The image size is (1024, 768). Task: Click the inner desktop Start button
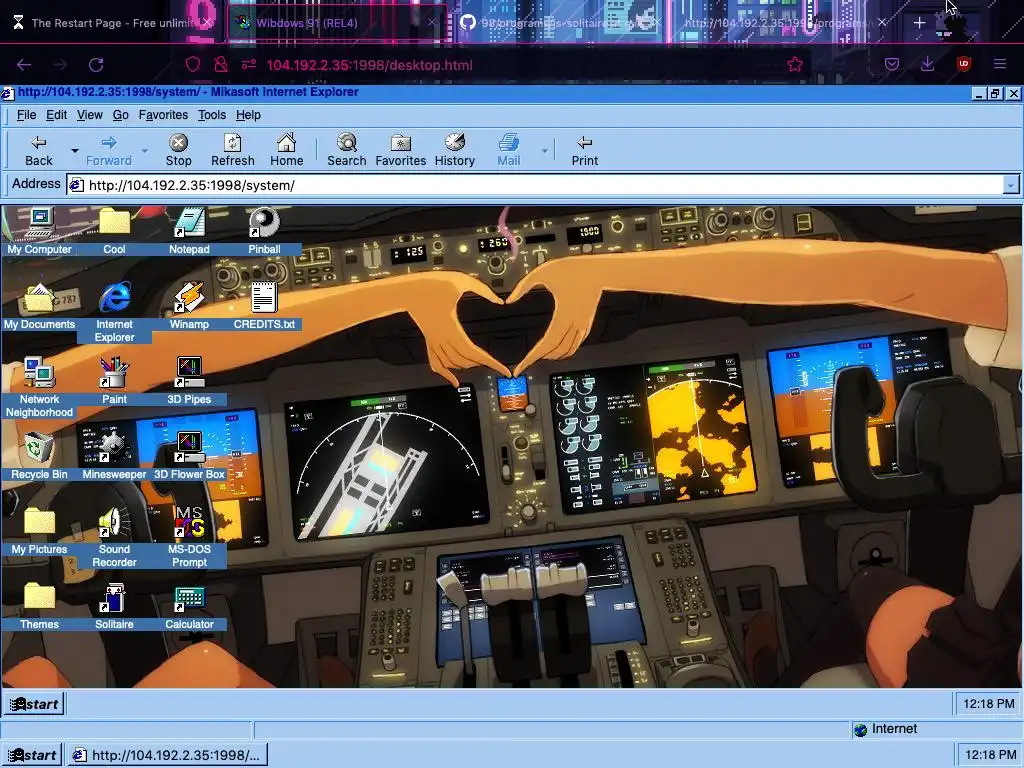pyautogui.click(x=35, y=703)
